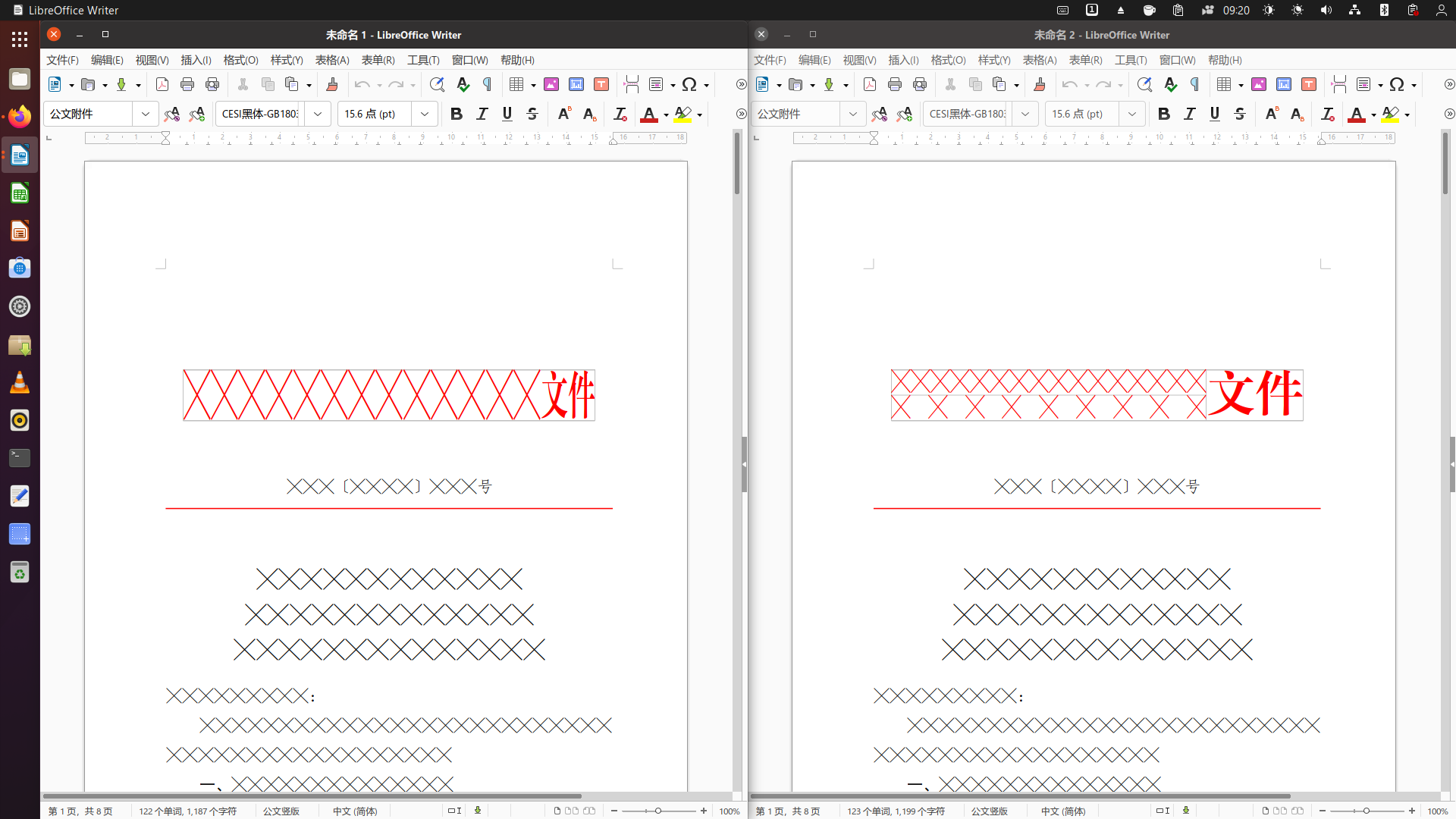Open 工具(T) menu in left window
Screen dimensions: 1456x819
(x=423, y=60)
